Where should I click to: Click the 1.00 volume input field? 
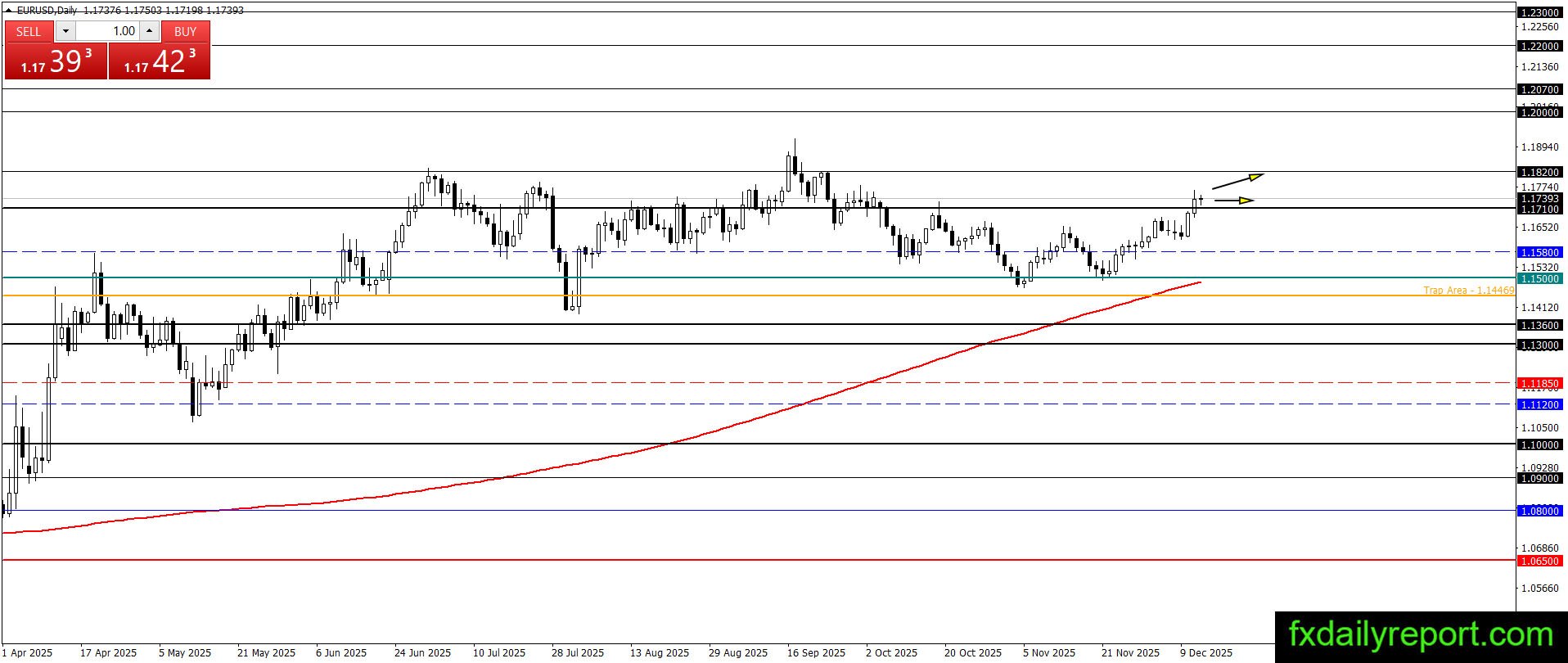click(x=107, y=31)
